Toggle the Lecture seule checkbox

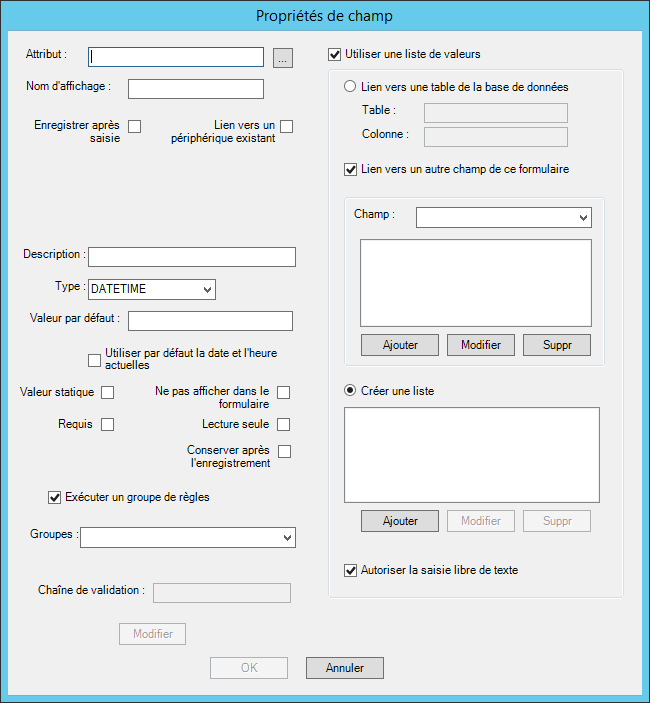pos(283,424)
